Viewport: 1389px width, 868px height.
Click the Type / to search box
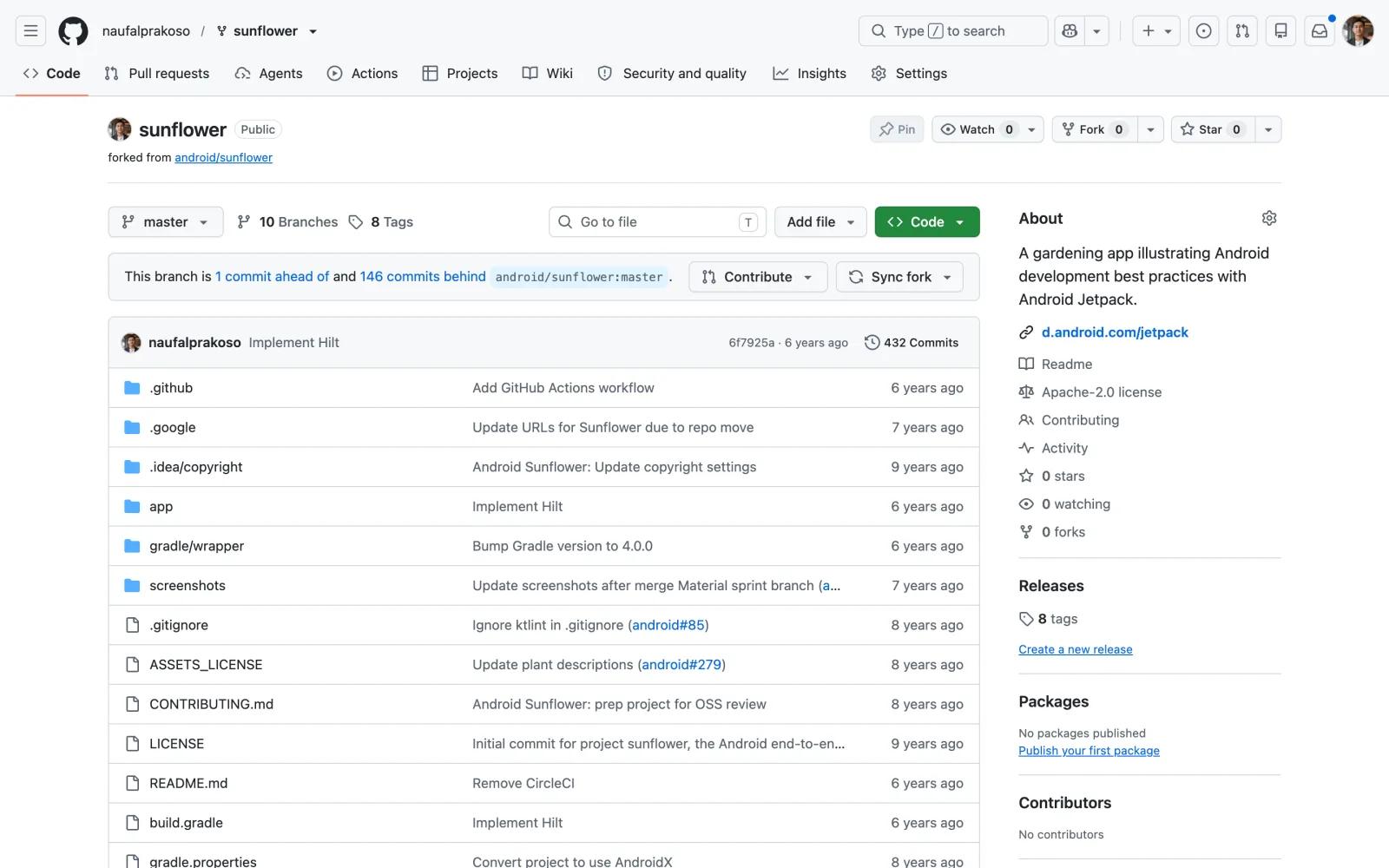[952, 31]
